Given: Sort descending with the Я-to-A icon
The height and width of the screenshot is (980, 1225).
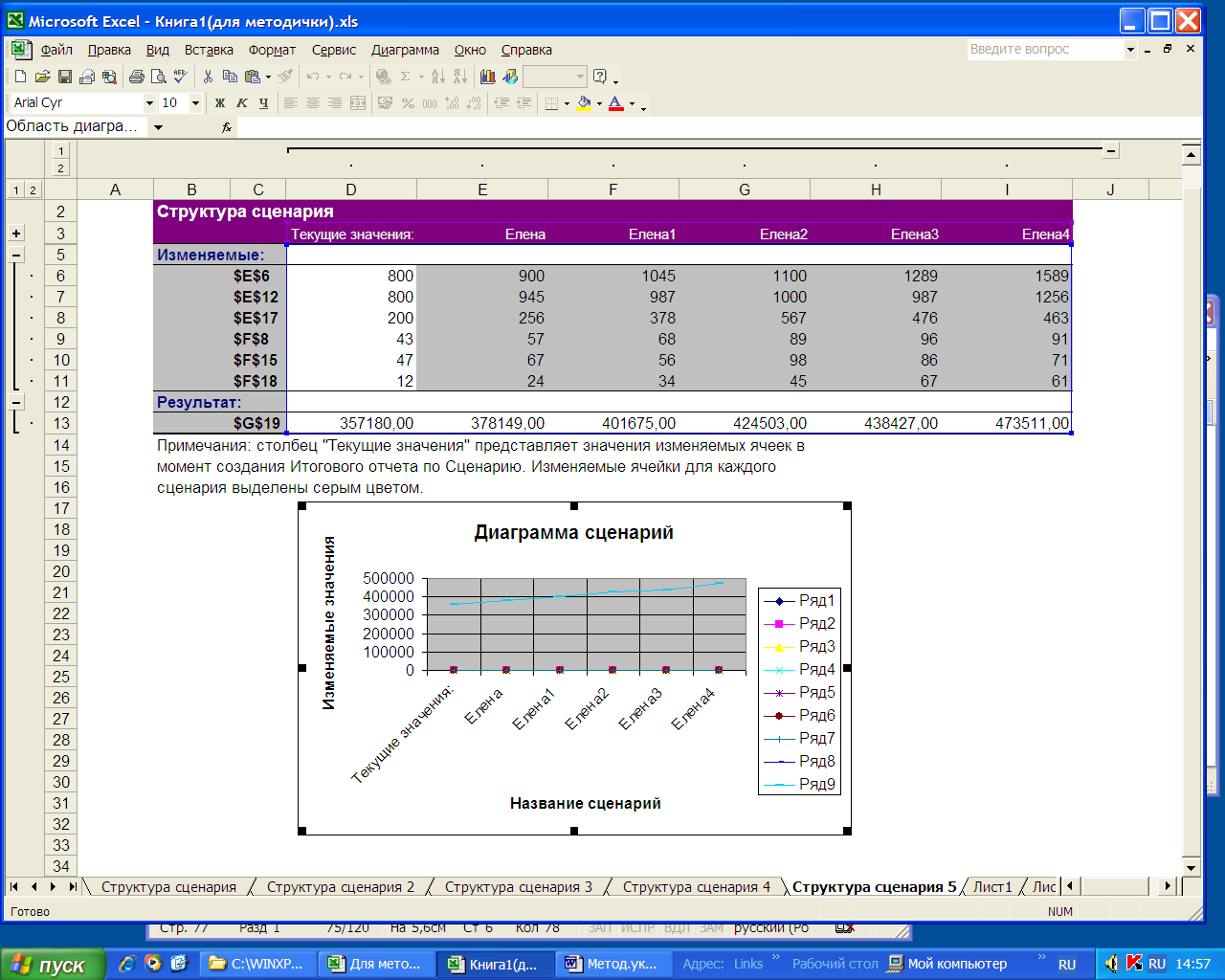Looking at the screenshot, I should click(459, 77).
